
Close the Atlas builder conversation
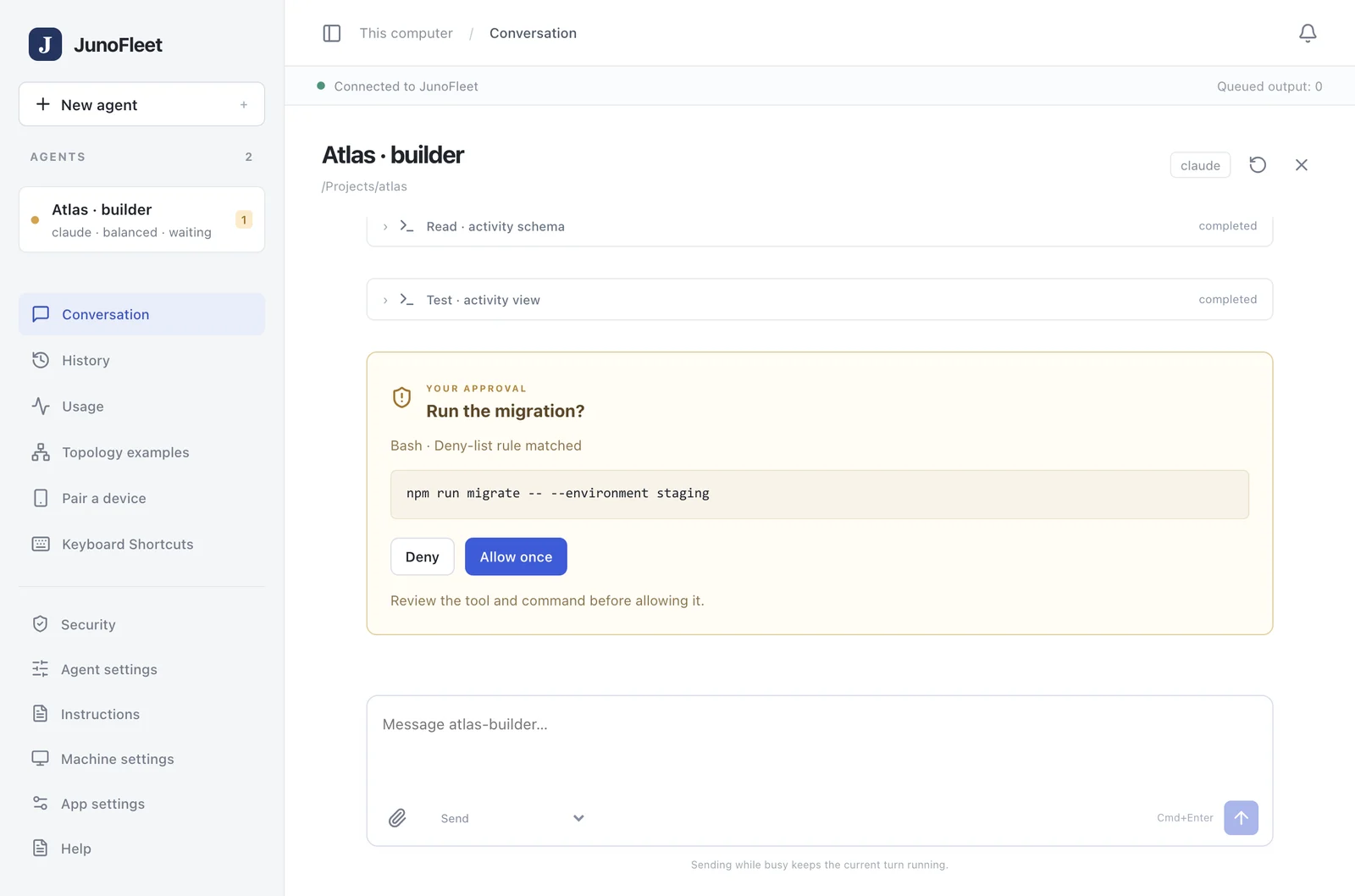pyautogui.click(x=1302, y=165)
